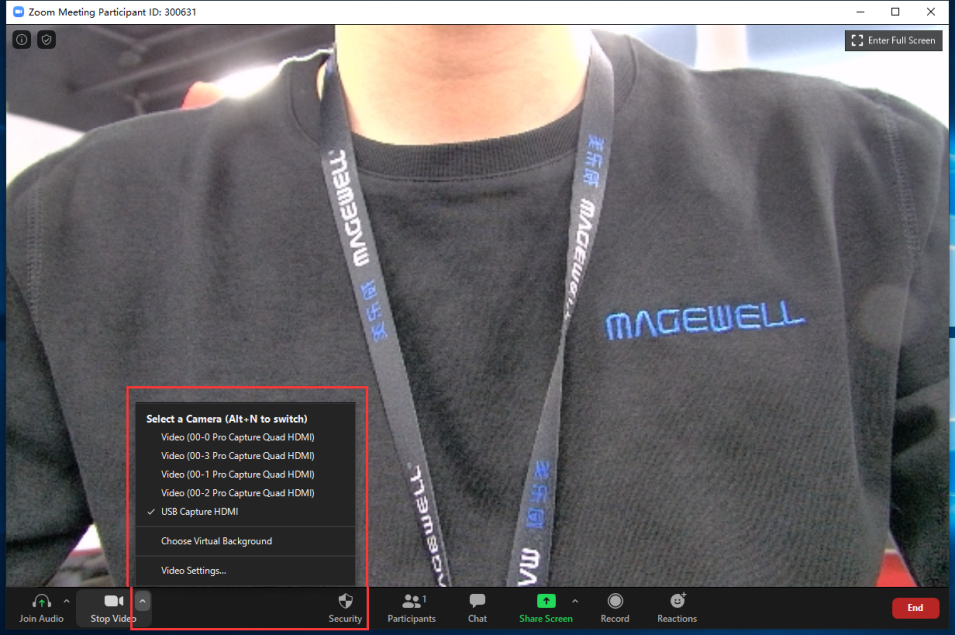Expand audio options arrow next to Join Audio
Screen dimensions: 955x635
tap(66, 602)
